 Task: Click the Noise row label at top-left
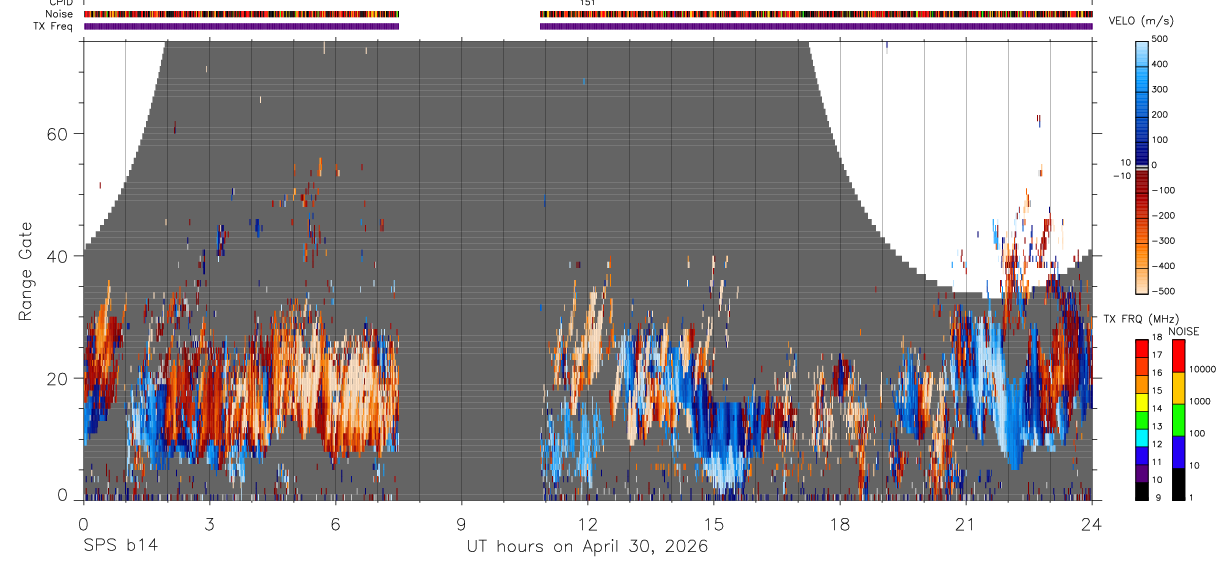pyautogui.click(x=59, y=14)
